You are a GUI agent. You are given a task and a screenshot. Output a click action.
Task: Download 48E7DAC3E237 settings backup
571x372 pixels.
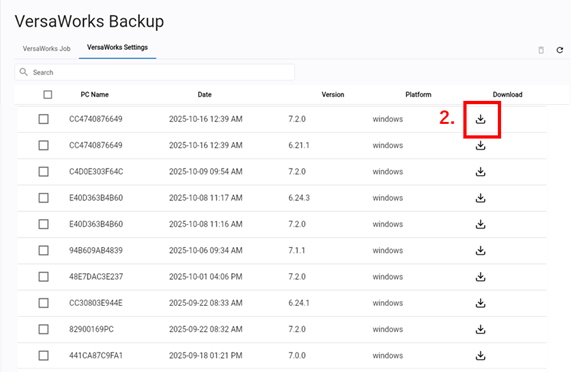coord(480,277)
